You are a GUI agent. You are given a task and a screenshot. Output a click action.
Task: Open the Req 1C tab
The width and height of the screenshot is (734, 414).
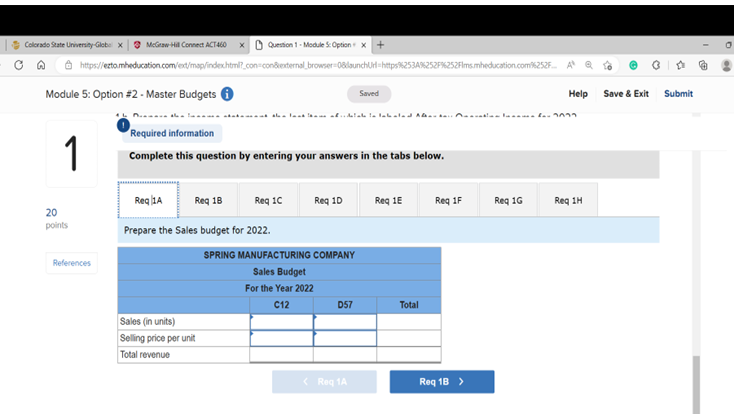pos(268,200)
